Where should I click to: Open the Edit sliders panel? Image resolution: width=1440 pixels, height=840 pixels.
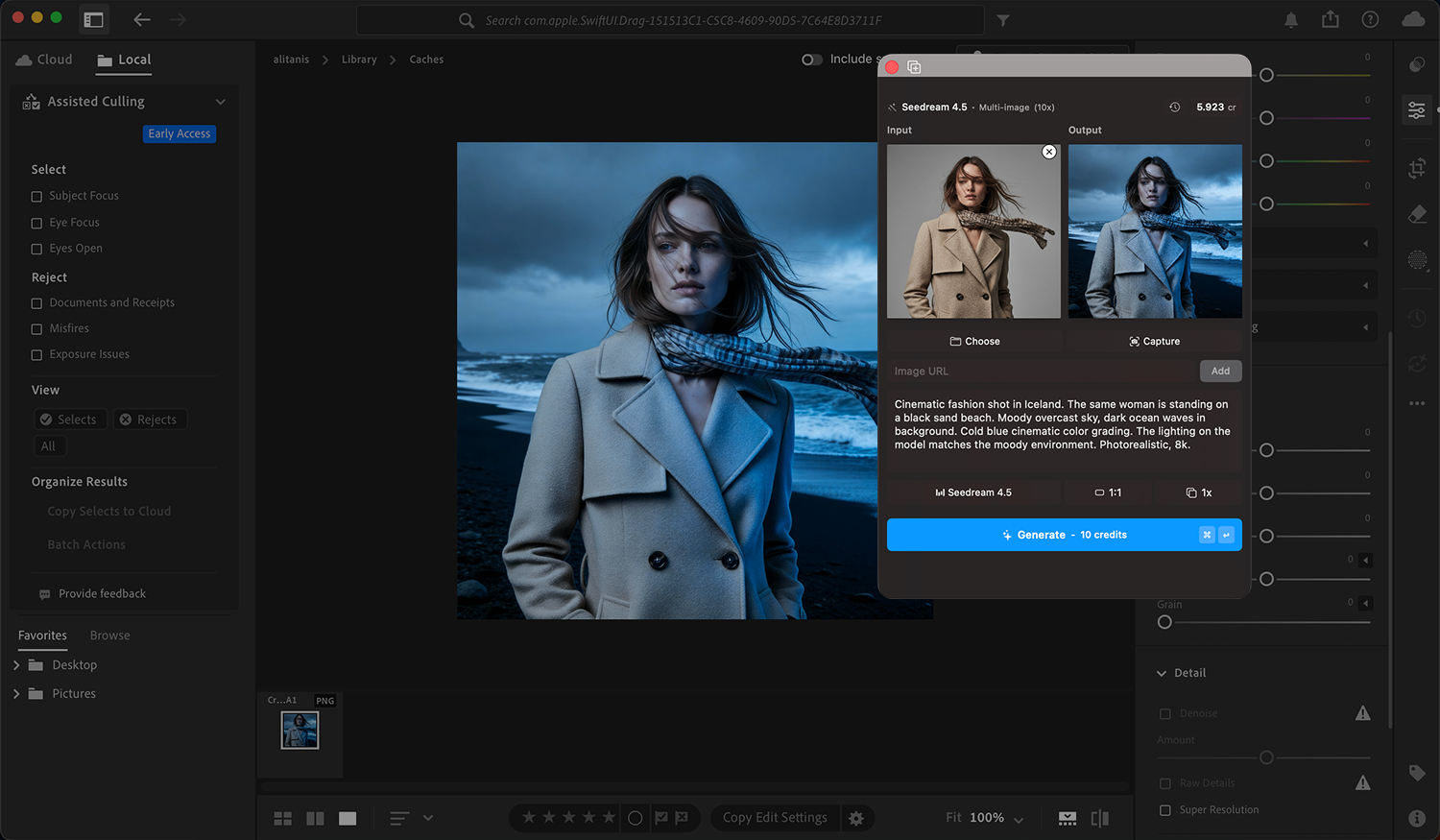pyautogui.click(x=1417, y=109)
